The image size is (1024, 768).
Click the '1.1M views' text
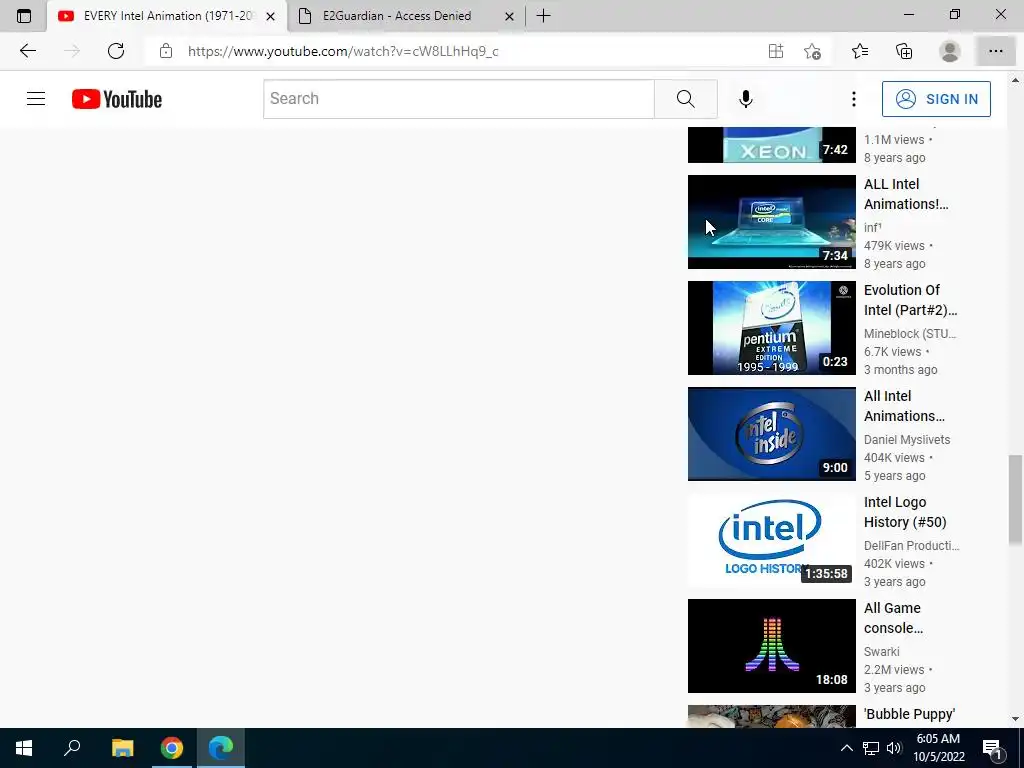click(894, 140)
